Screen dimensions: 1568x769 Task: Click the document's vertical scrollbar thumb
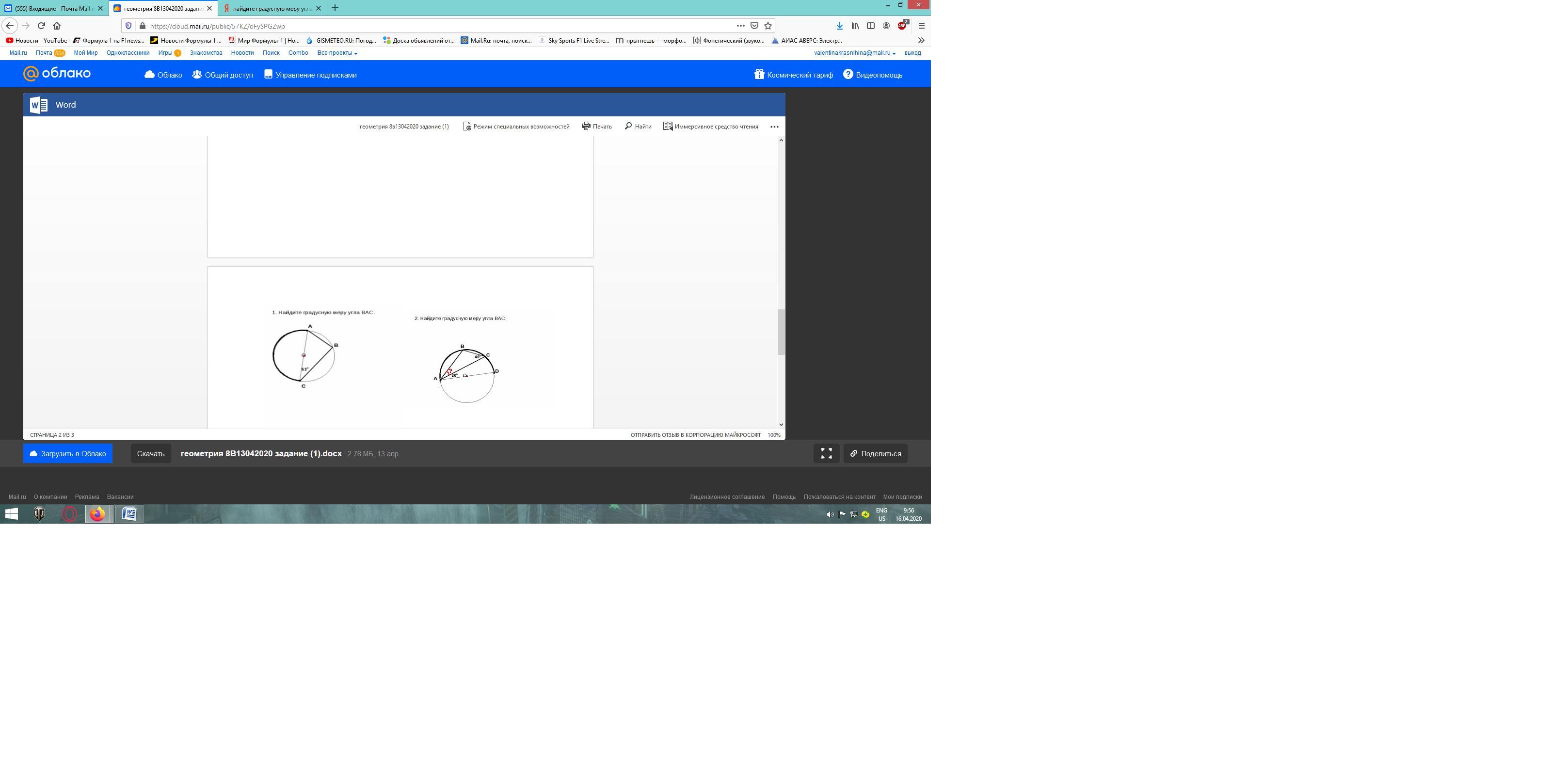tap(781, 332)
